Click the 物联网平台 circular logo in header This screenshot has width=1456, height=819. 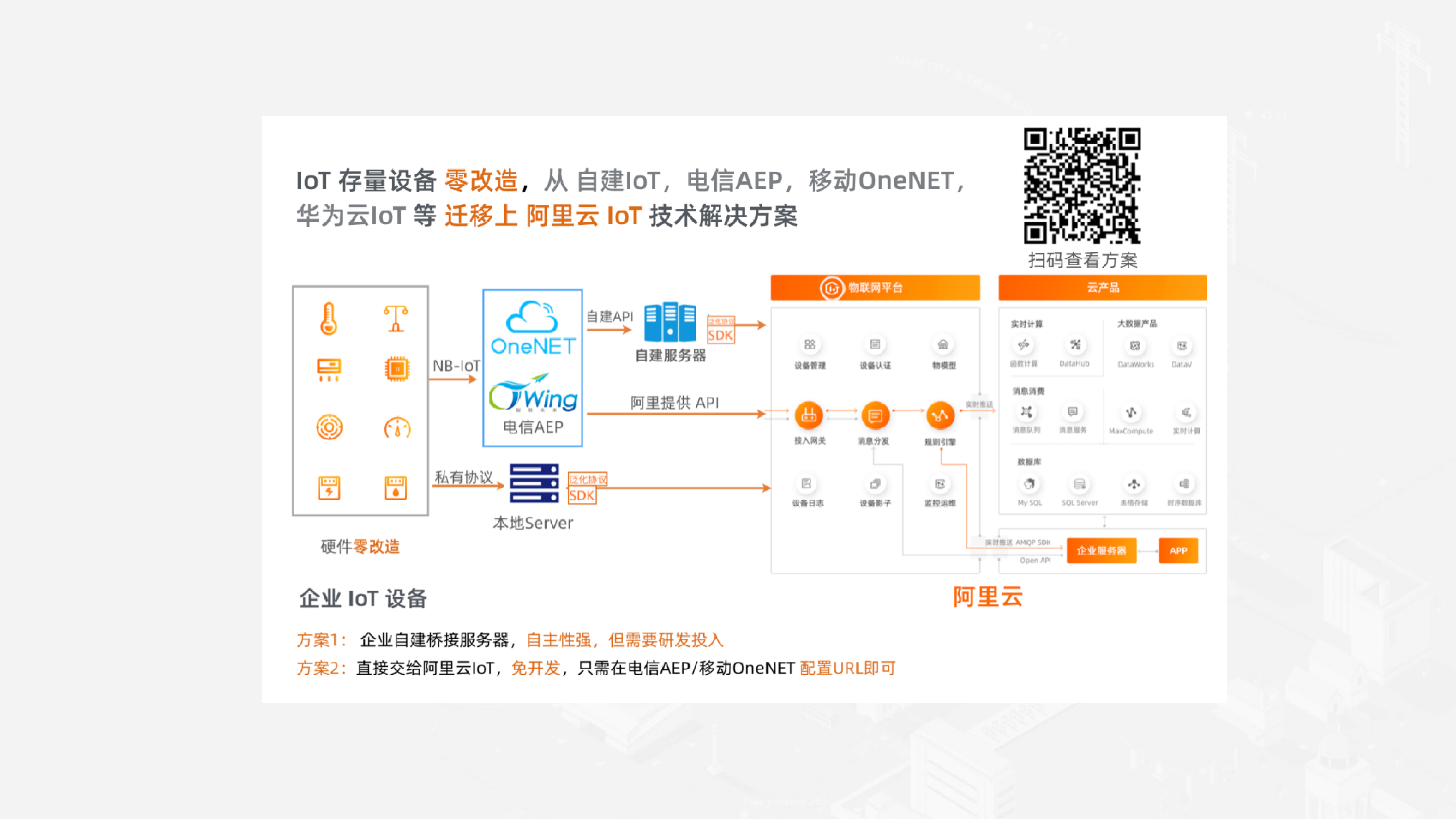click(831, 288)
